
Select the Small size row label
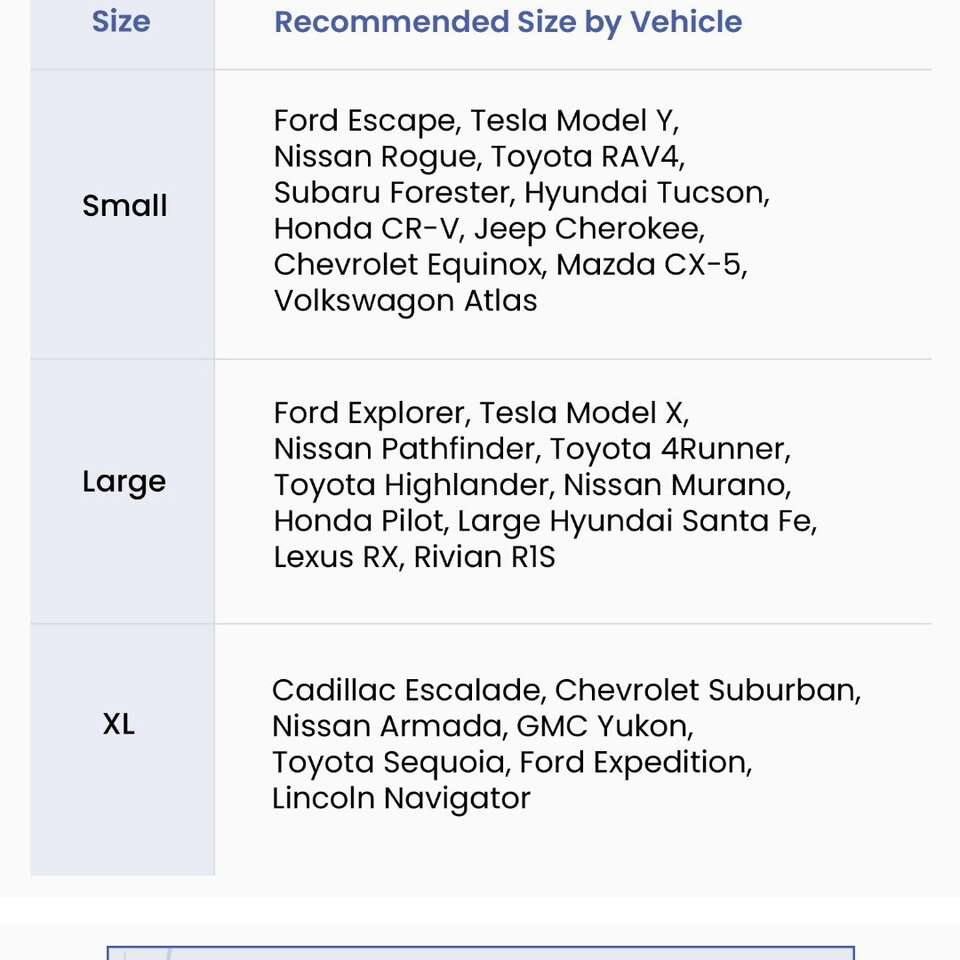click(124, 206)
